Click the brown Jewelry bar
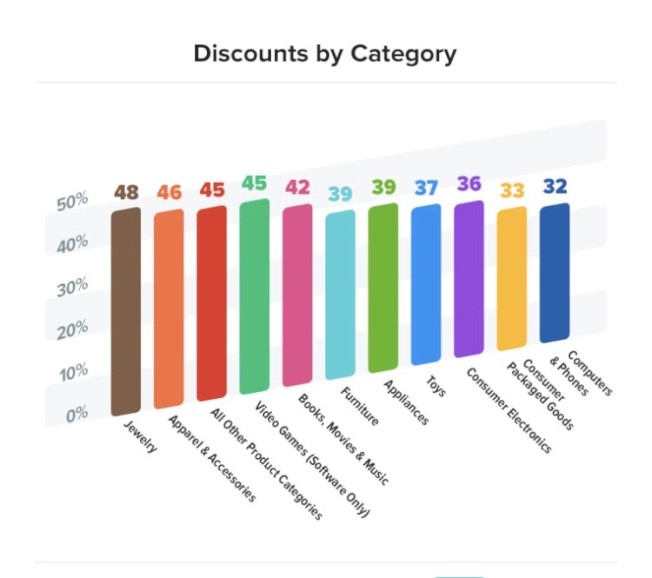The width and height of the screenshot is (652, 578). (125, 312)
